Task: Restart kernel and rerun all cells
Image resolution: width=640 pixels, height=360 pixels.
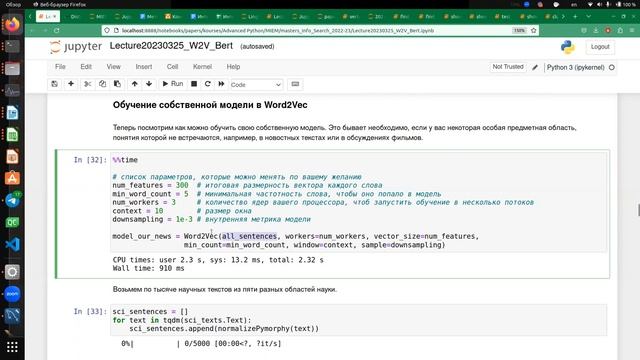Action: 221,84
